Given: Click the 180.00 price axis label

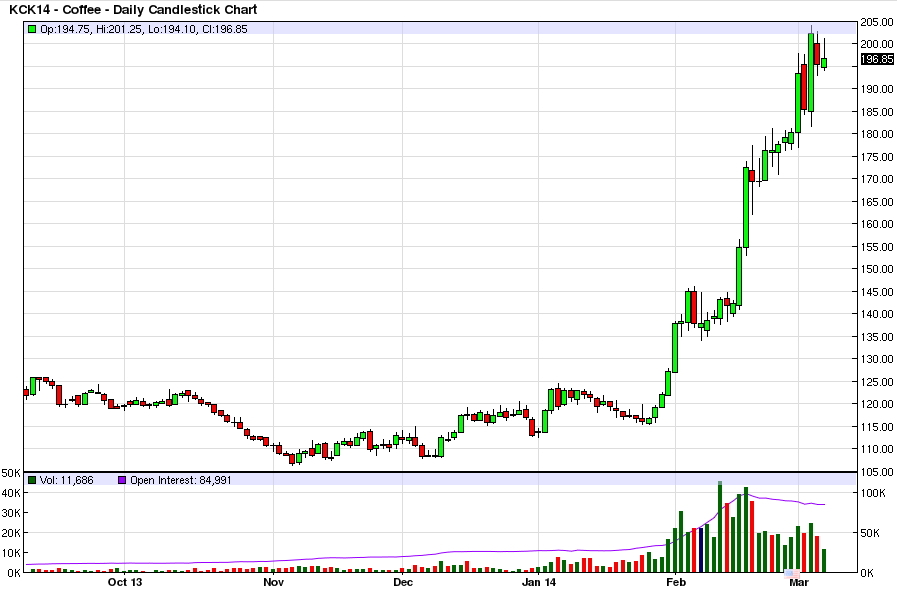Looking at the screenshot, I should coord(877,134).
